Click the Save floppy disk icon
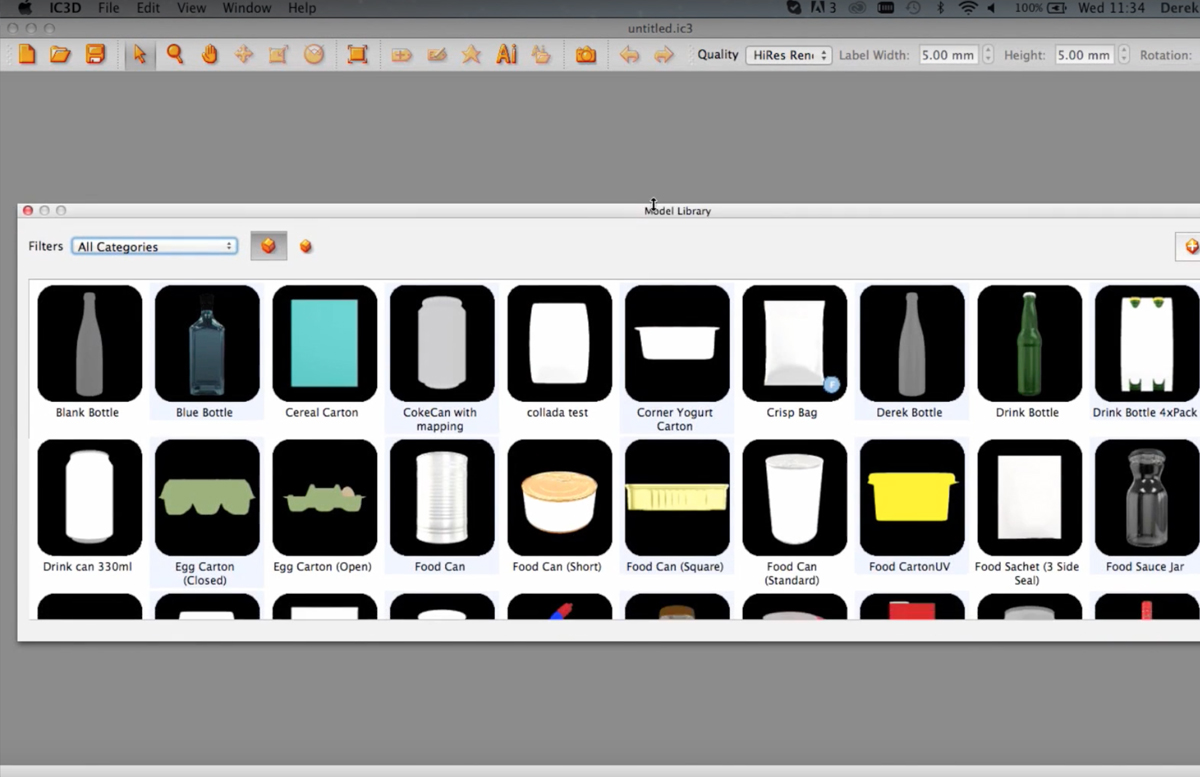This screenshot has width=1200, height=777. click(95, 55)
